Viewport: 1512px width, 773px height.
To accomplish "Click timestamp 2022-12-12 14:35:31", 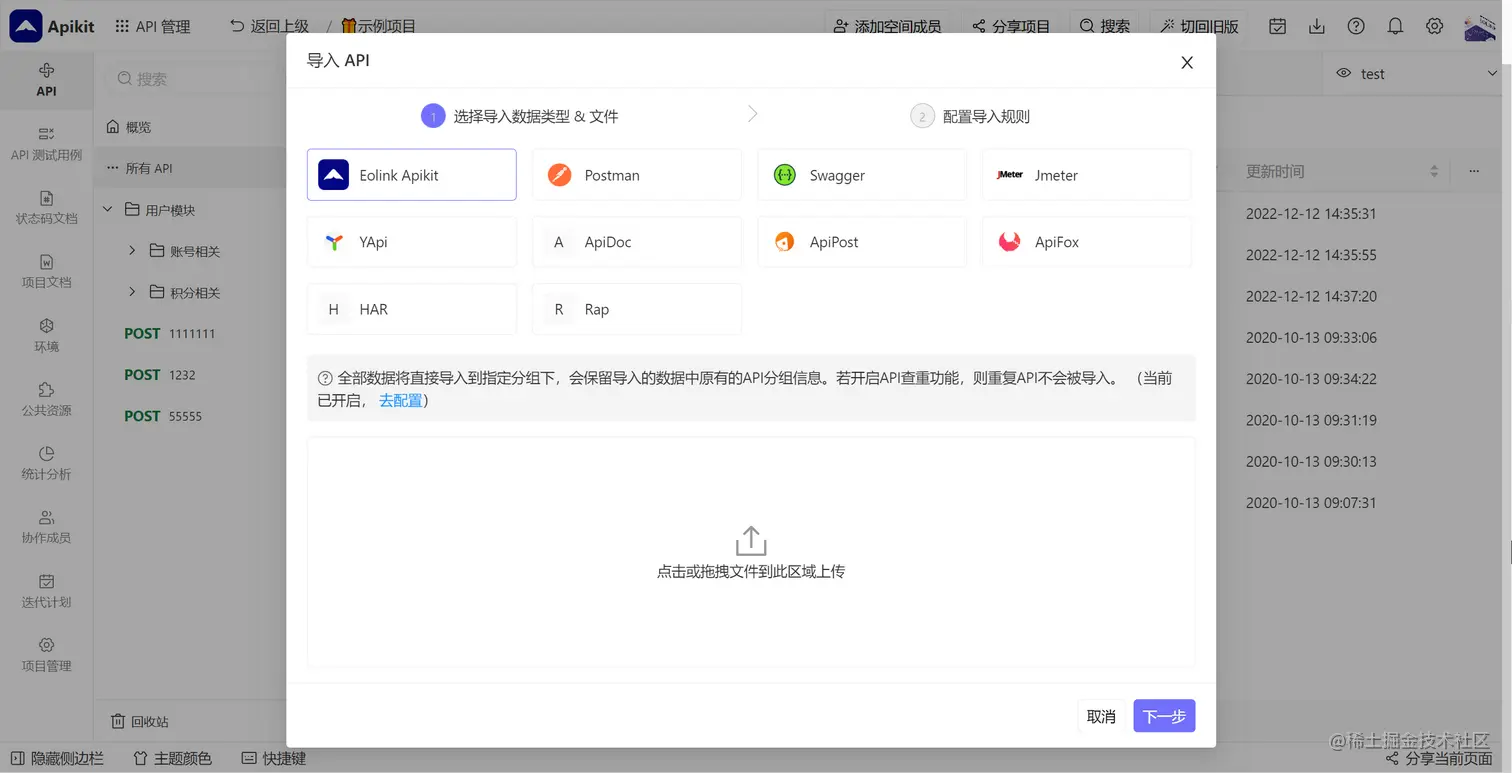I will (1311, 214).
